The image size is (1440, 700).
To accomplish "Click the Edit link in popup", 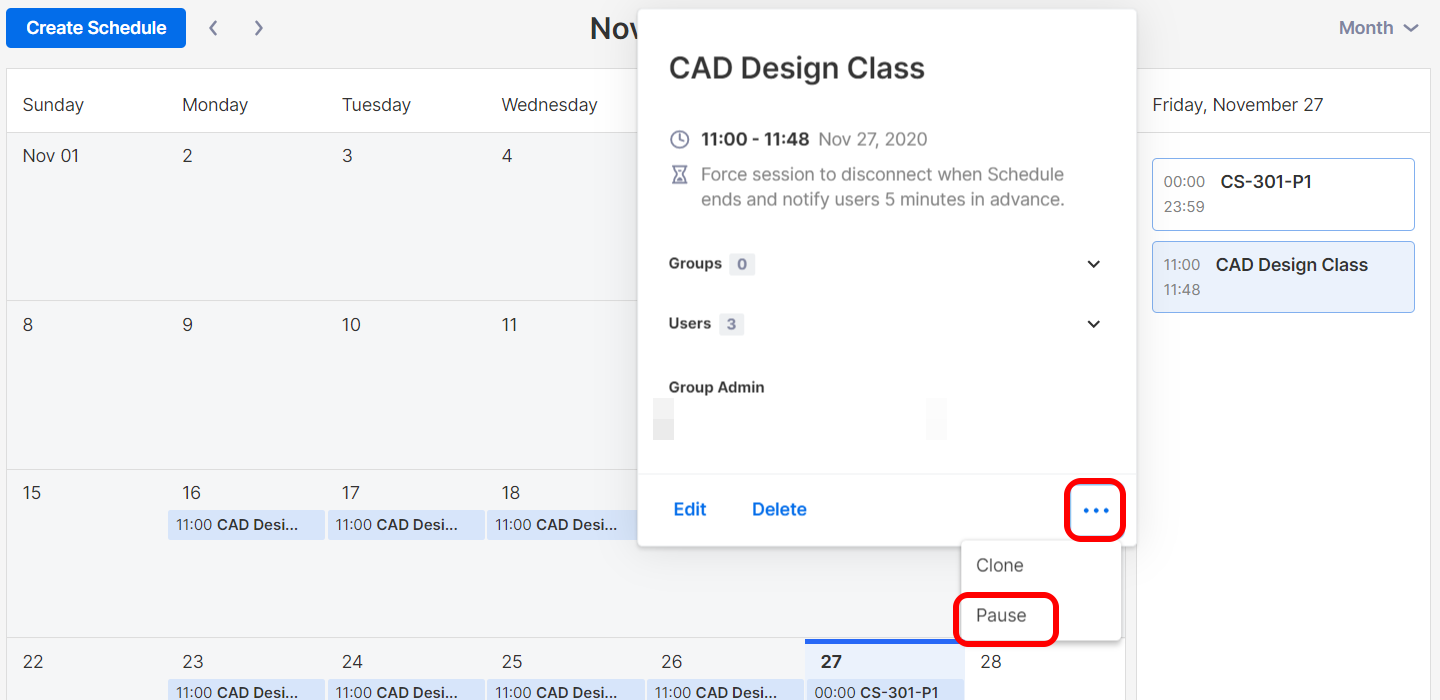I will [x=690, y=509].
